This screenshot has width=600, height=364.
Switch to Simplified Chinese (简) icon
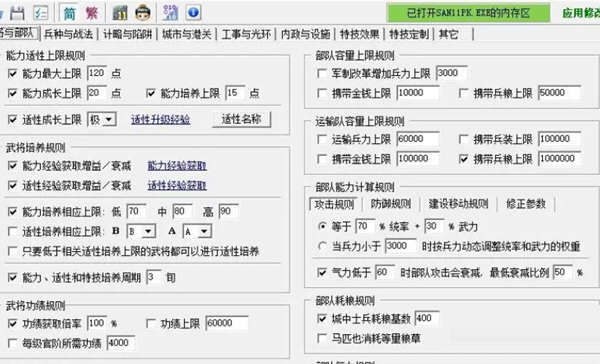[x=69, y=13]
